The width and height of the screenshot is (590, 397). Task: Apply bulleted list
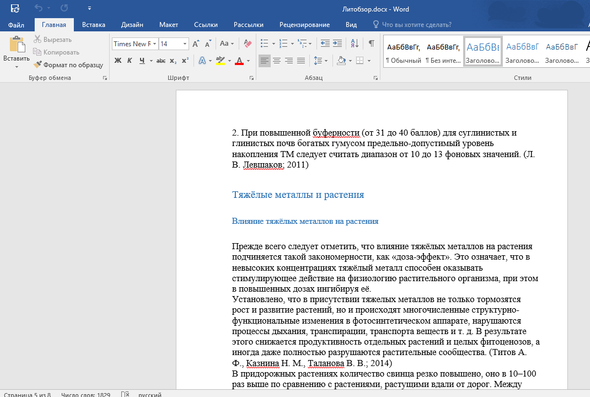pyautogui.click(x=265, y=44)
